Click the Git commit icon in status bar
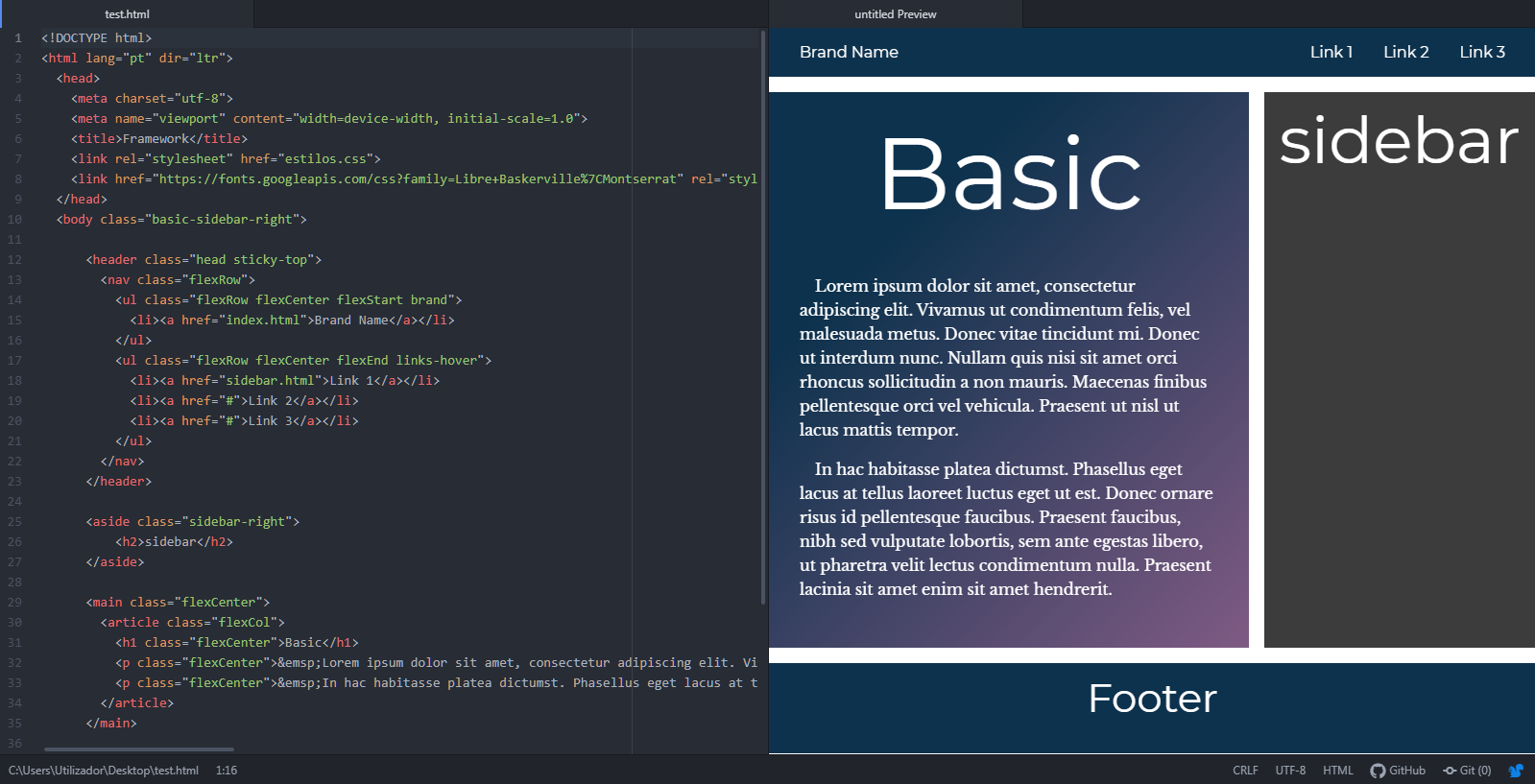The height and width of the screenshot is (784, 1535). 1450,771
